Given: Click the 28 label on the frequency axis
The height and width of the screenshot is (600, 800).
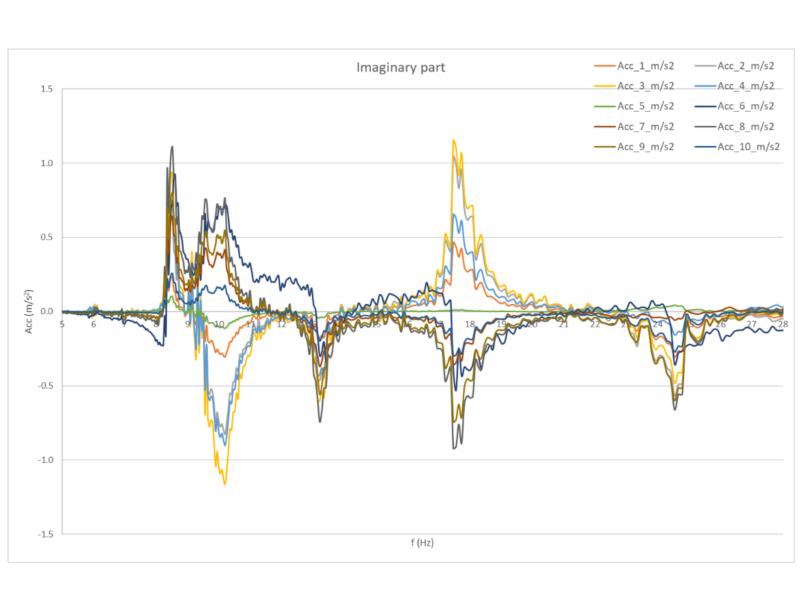Looking at the screenshot, I should pyautogui.click(x=779, y=324).
